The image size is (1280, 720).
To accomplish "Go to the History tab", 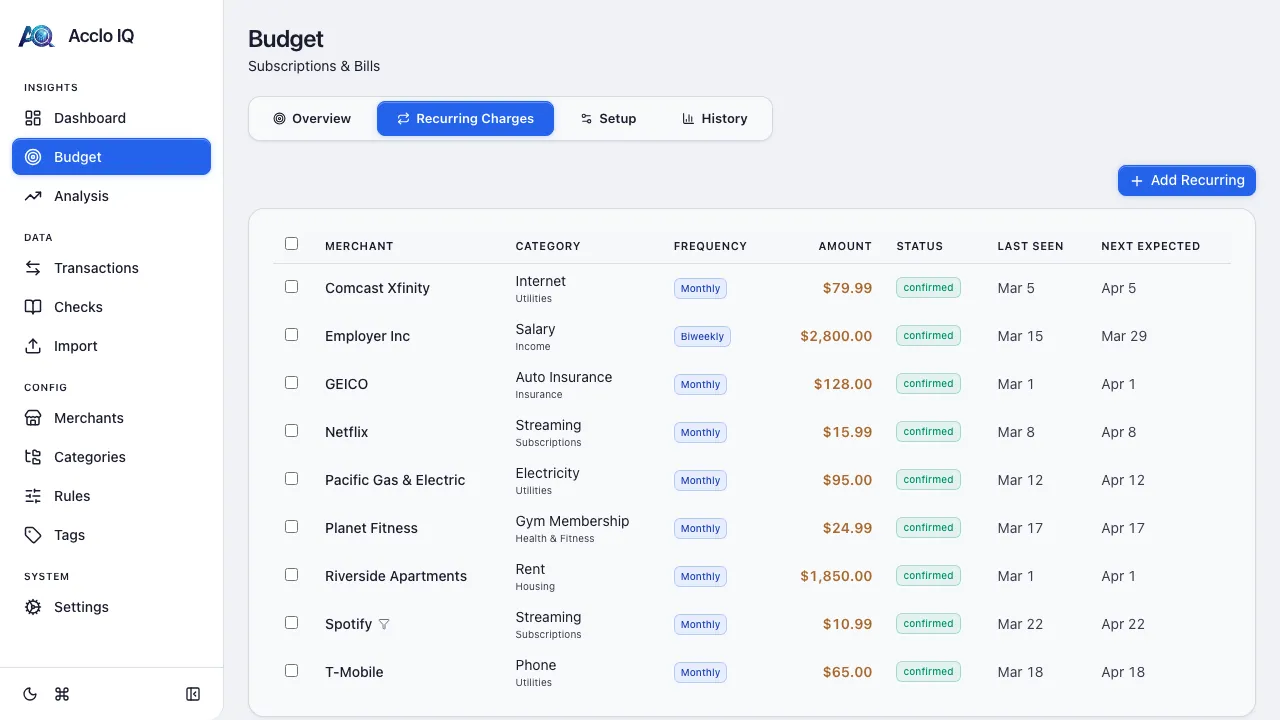I will tap(715, 119).
